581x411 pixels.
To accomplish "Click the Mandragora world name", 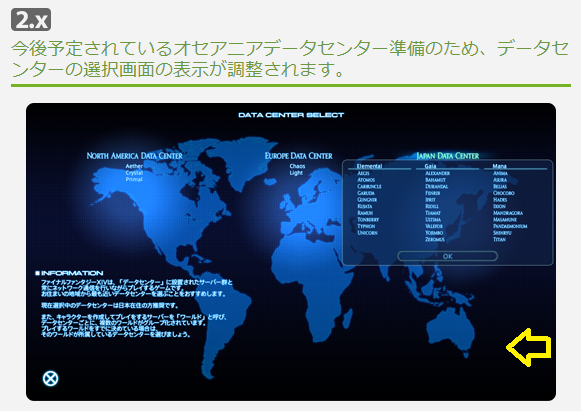I will (x=508, y=213).
